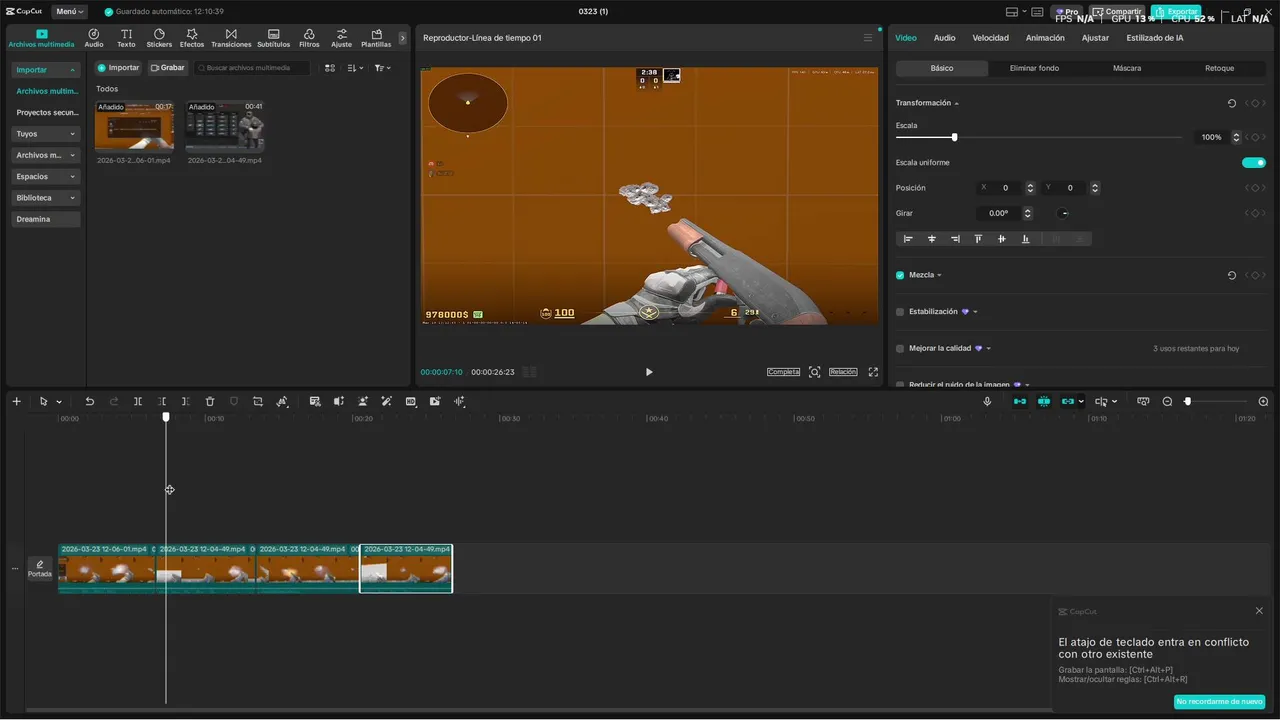Open the media filter dropdown
Image resolution: width=1280 pixels, height=720 pixels.
point(382,68)
